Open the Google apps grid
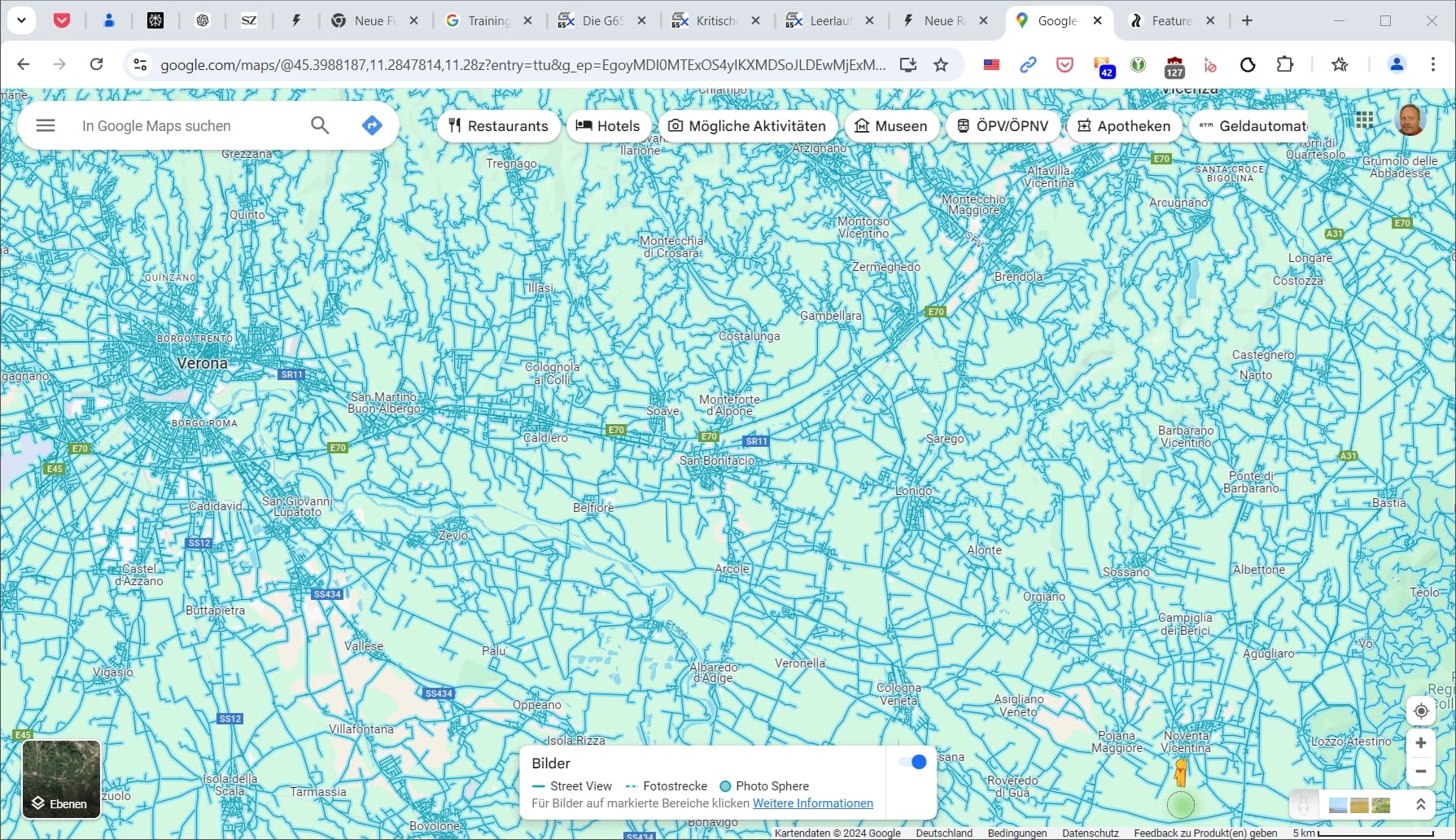The image size is (1456, 840). coord(1365,120)
